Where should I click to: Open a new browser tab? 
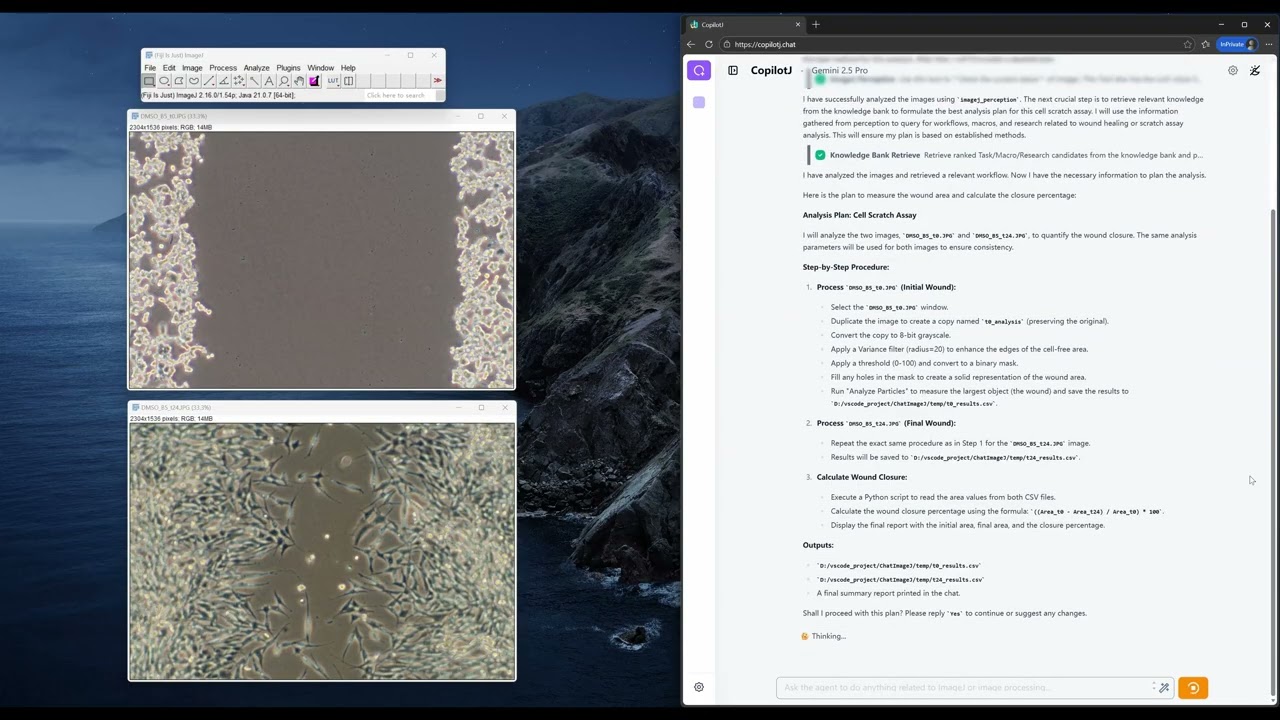tap(816, 24)
